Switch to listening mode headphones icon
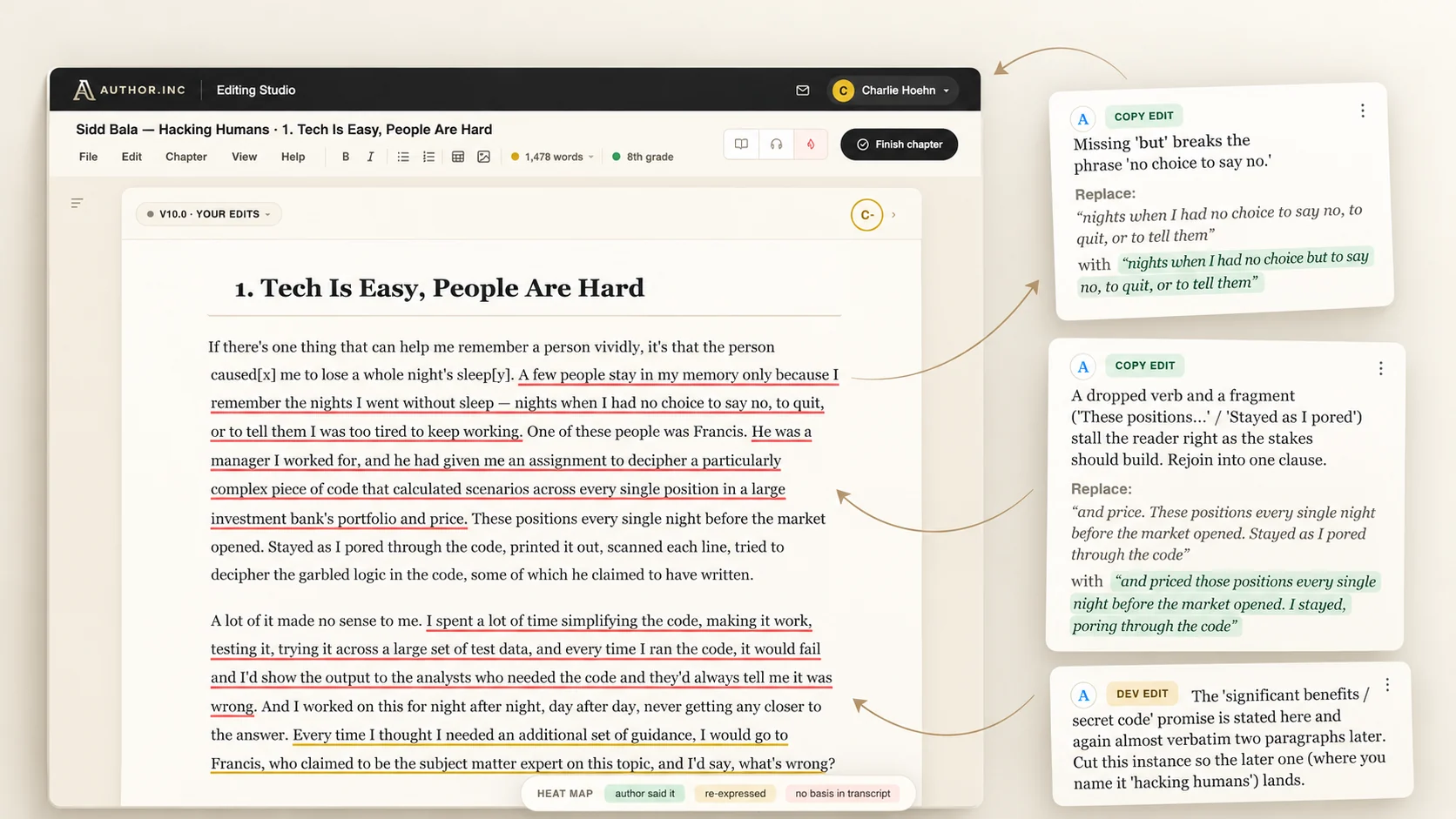Image resolution: width=1456 pixels, height=819 pixels. click(x=776, y=144)
